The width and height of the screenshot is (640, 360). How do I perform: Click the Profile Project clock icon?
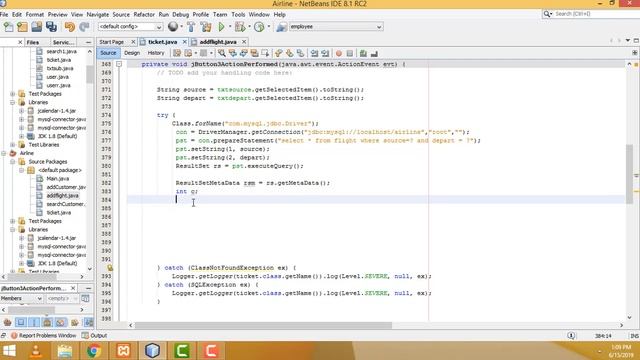[x=259, y=27]
